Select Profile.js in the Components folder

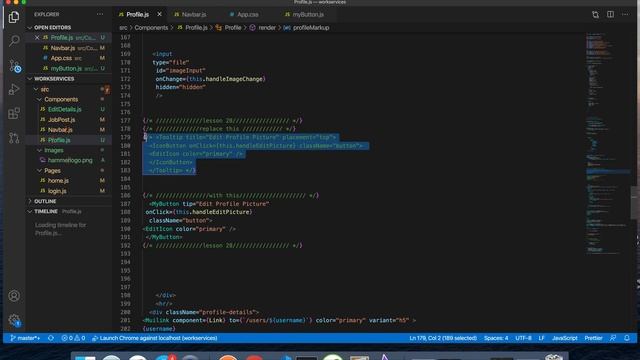coord(59,140)
